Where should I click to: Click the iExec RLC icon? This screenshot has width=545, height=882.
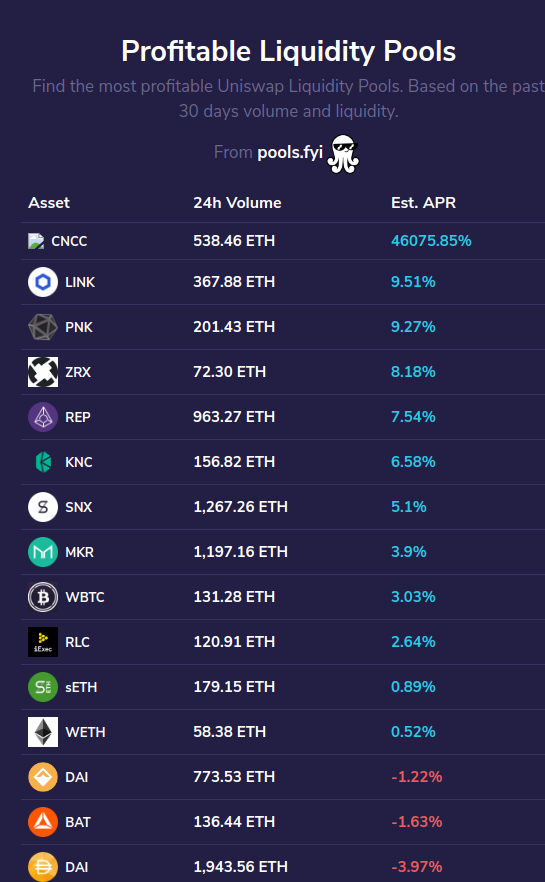pos(43,642)
